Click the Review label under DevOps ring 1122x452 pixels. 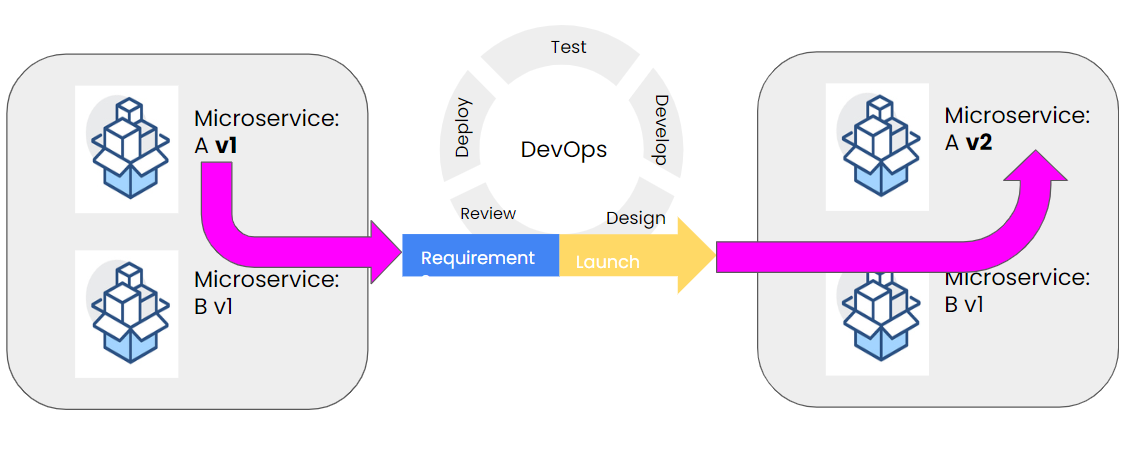488,213
